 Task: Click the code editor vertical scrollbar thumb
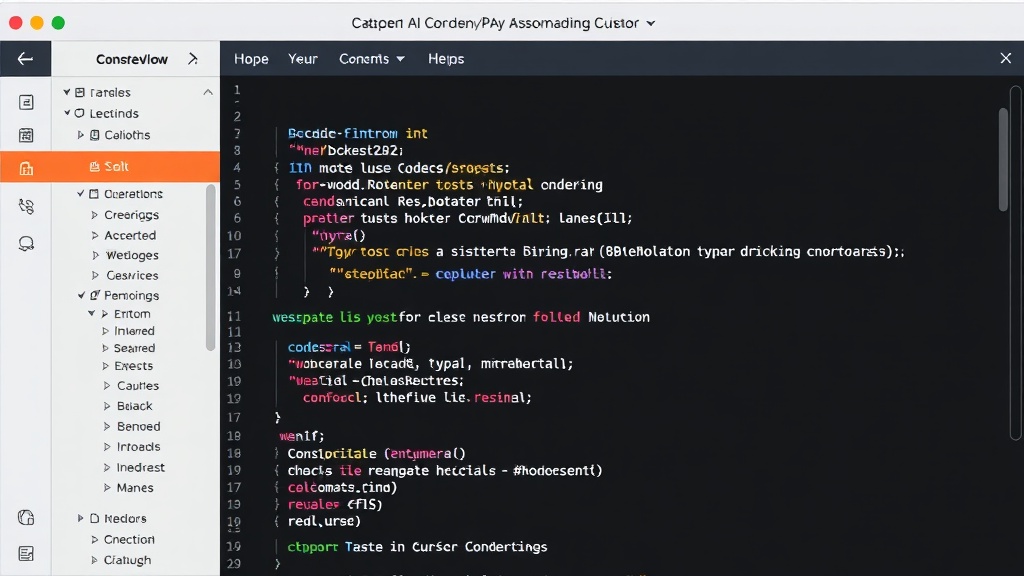[1003, 160]
